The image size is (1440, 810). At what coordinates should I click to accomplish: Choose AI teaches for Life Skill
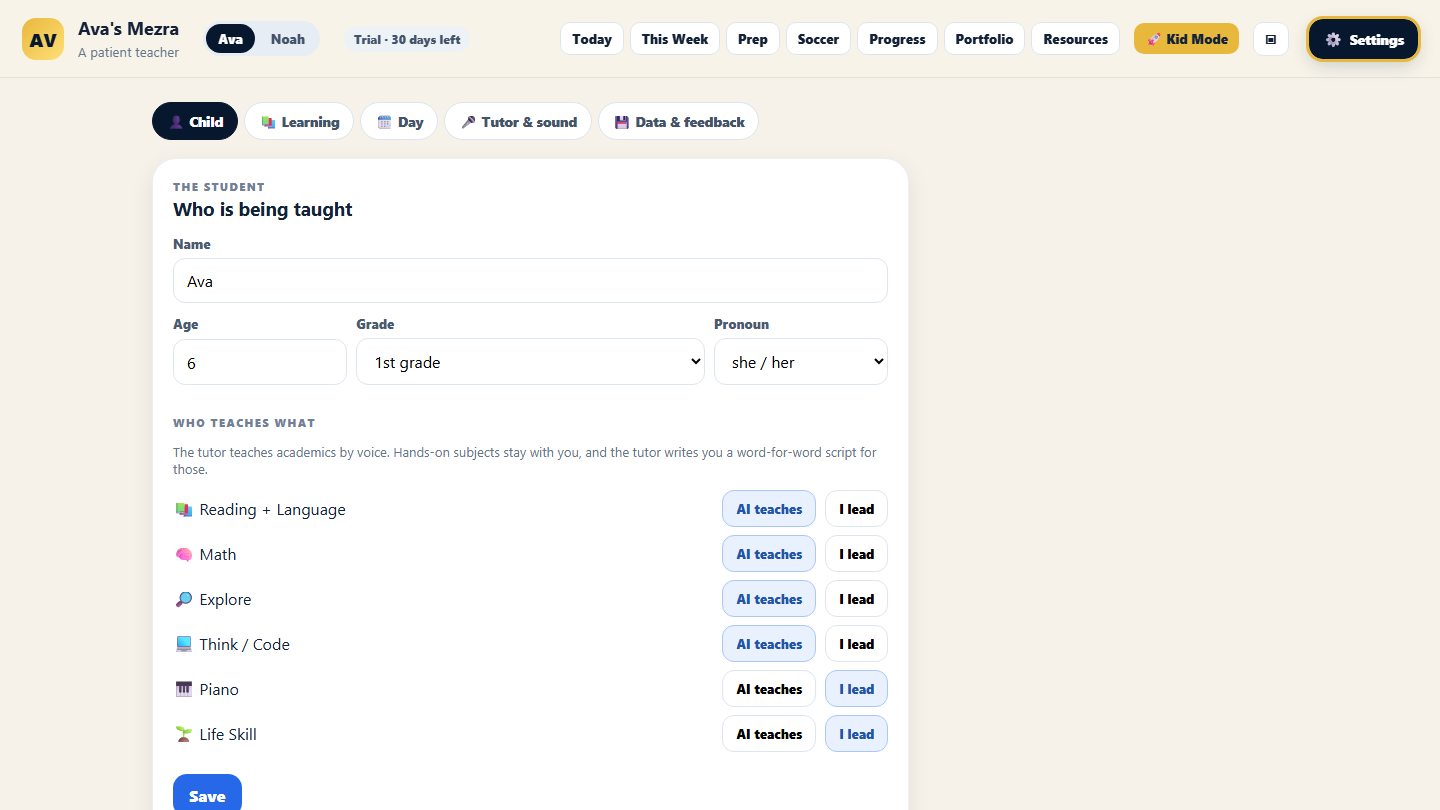(x=769, y=734)
